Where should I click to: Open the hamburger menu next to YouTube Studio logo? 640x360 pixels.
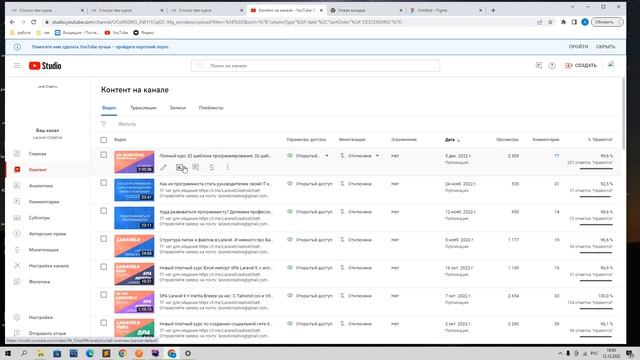[17, 65]
